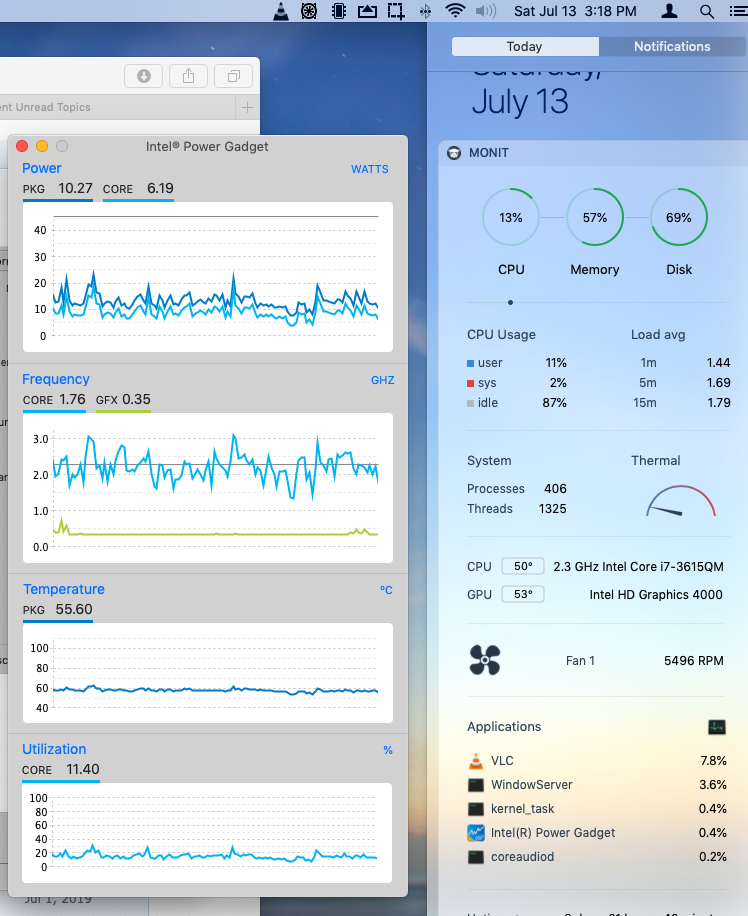
Task: Click the 69% Disk gauge
Action: 679,217
